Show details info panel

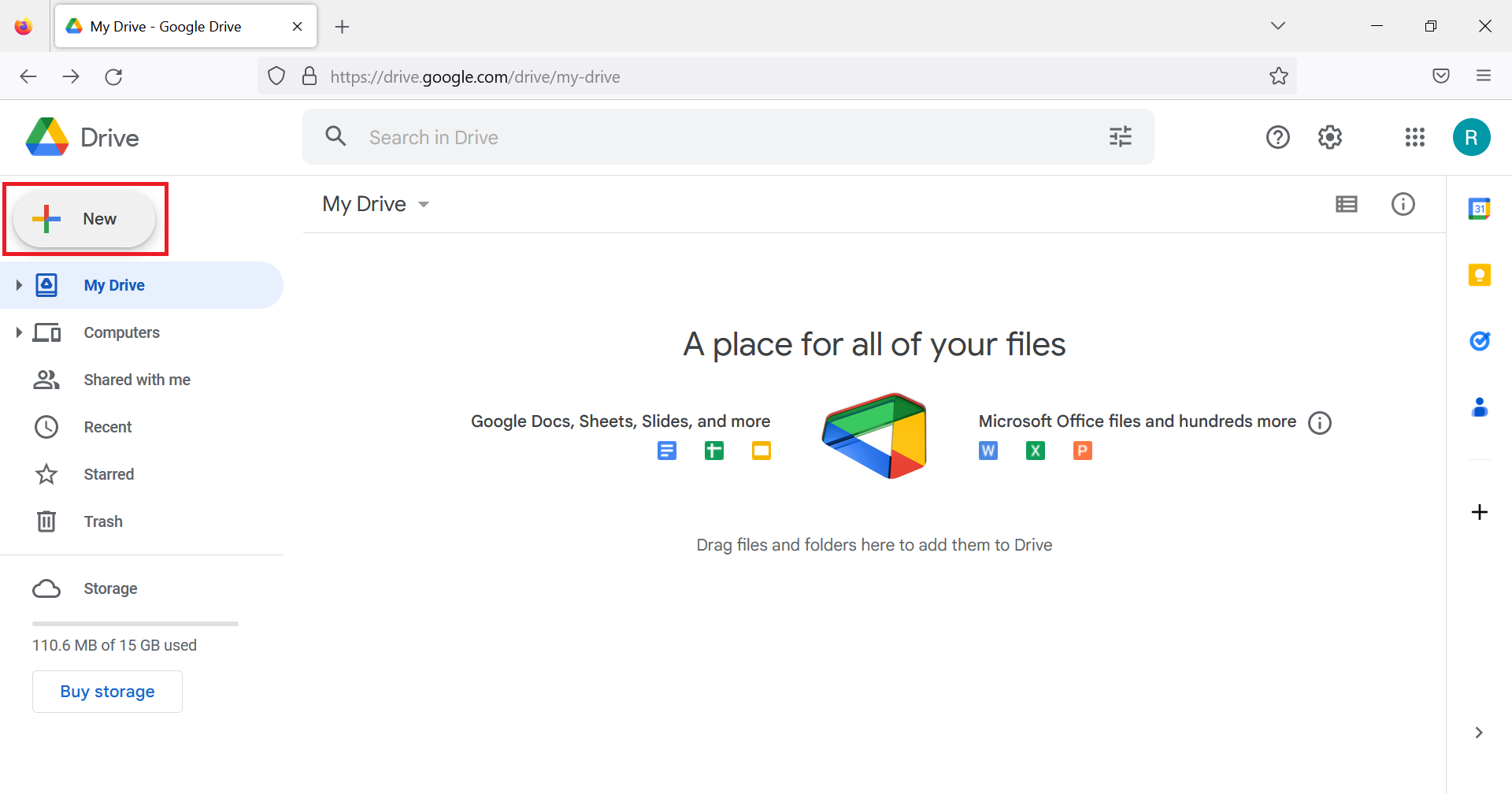click(x=1403, y=205)
